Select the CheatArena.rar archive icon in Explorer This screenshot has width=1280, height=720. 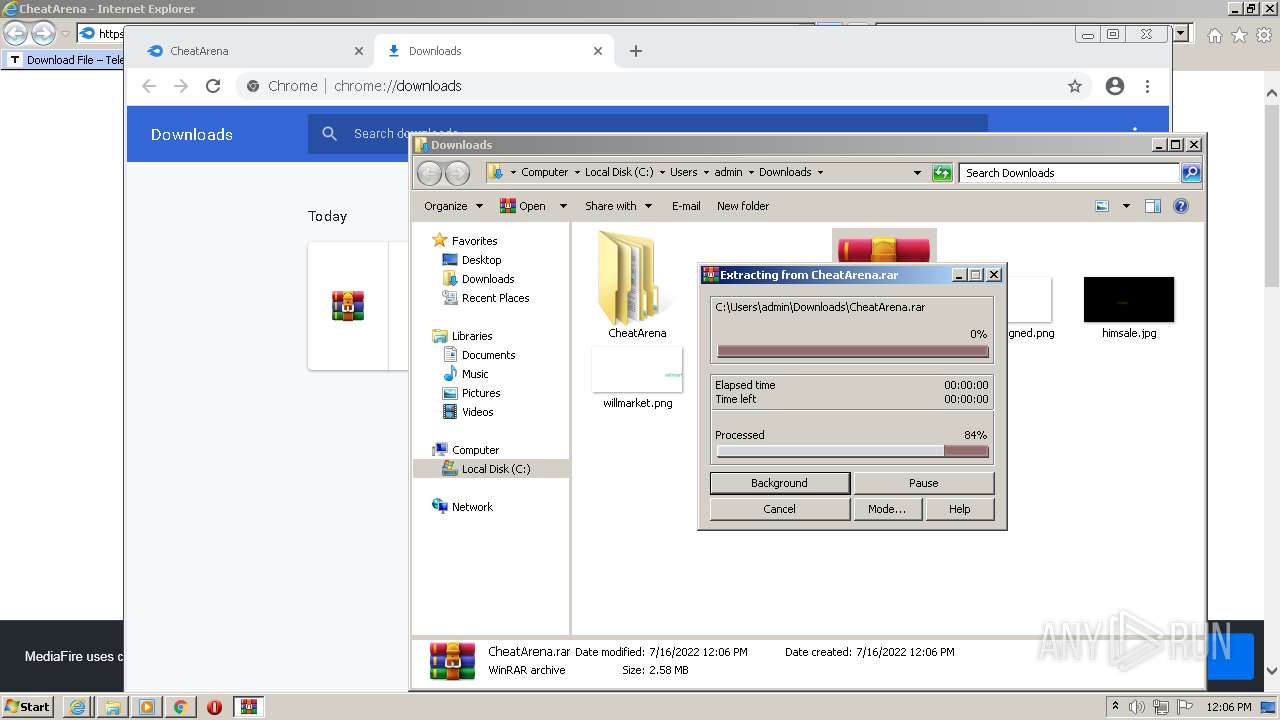[884, 246]
